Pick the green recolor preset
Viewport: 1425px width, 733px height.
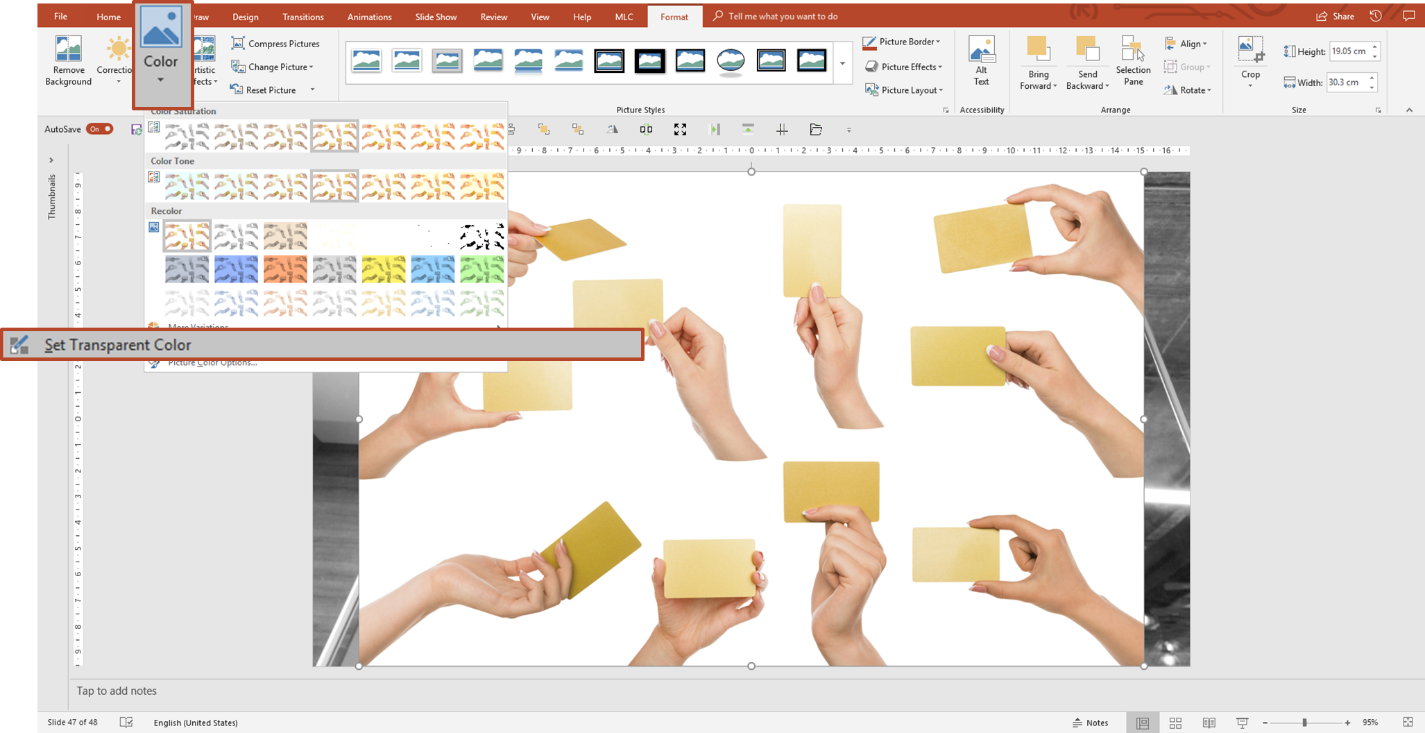point(482,269)
